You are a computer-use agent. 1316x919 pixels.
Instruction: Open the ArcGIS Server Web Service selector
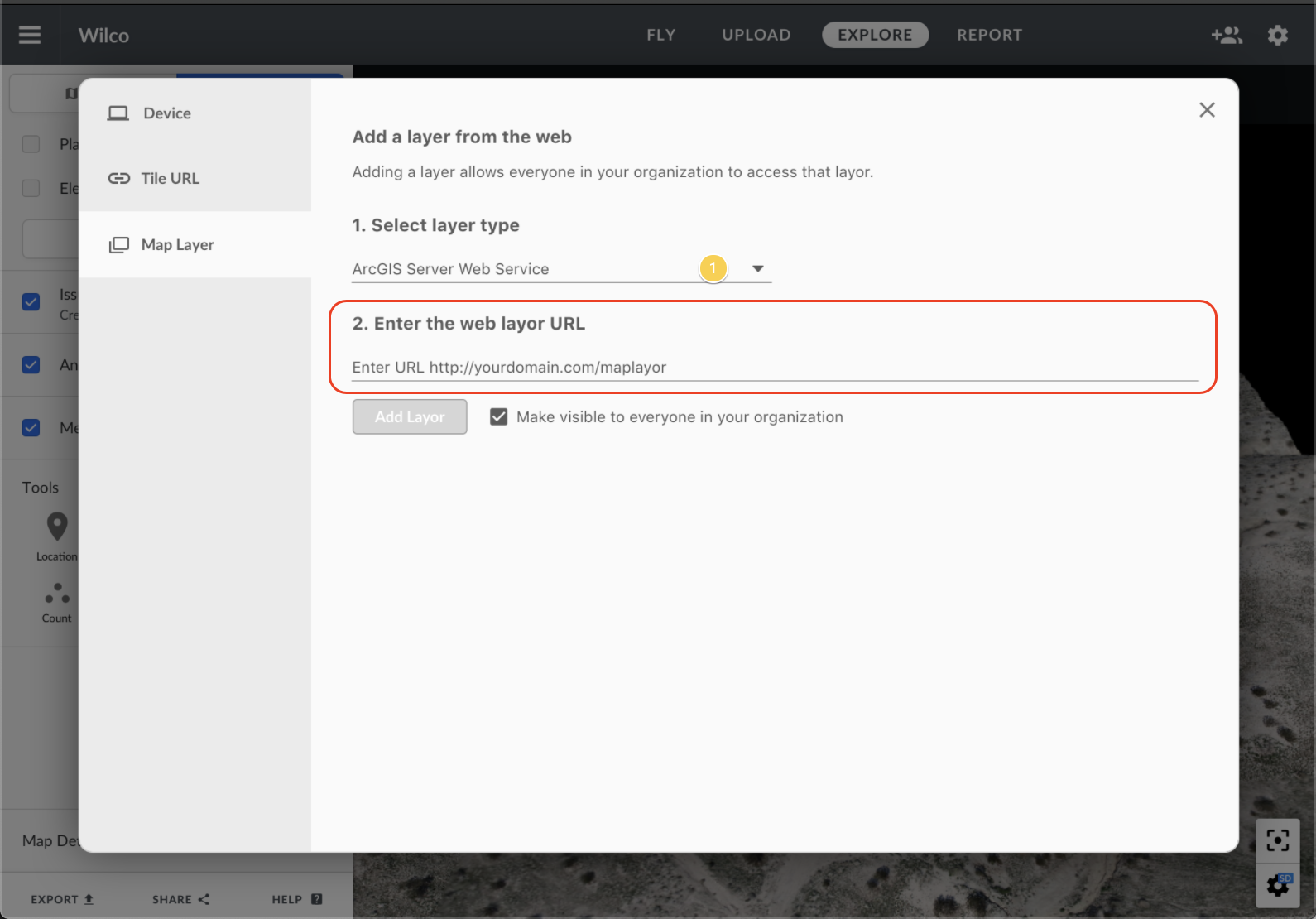(x=561, y=269)
